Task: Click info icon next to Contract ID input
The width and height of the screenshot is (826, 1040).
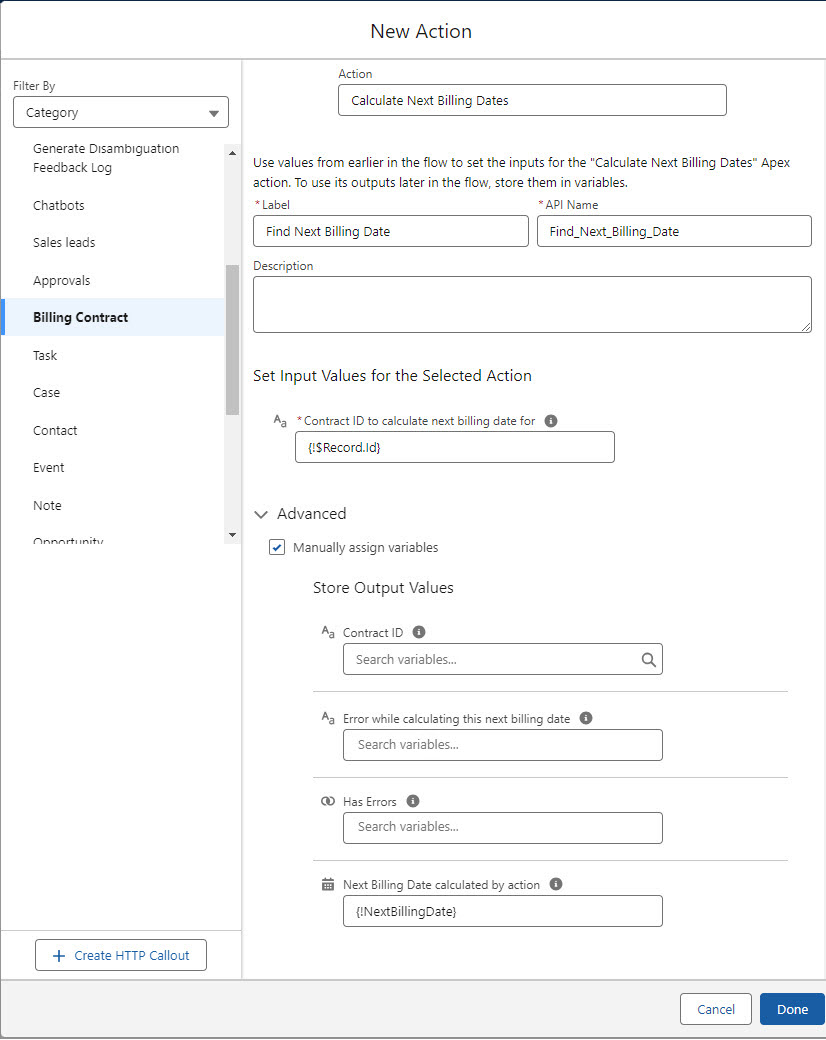Action: (x=551, y=421)
